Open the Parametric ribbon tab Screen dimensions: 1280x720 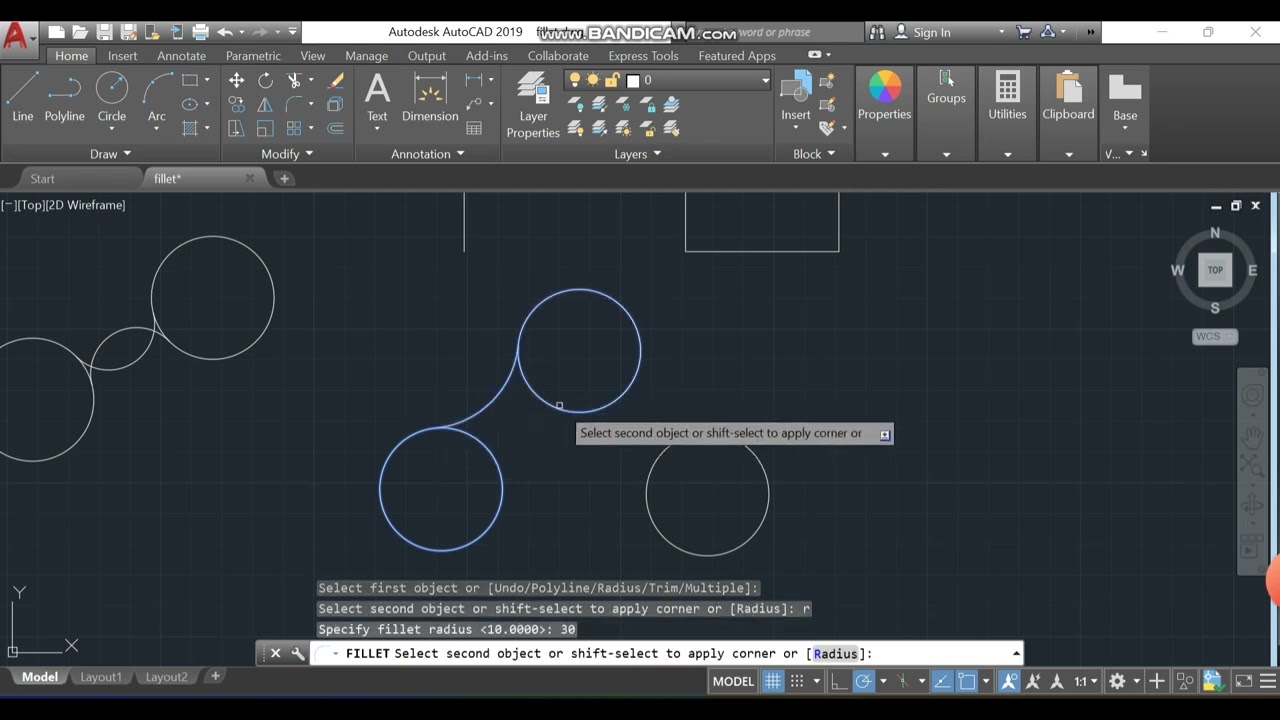(x=253, y=56)
